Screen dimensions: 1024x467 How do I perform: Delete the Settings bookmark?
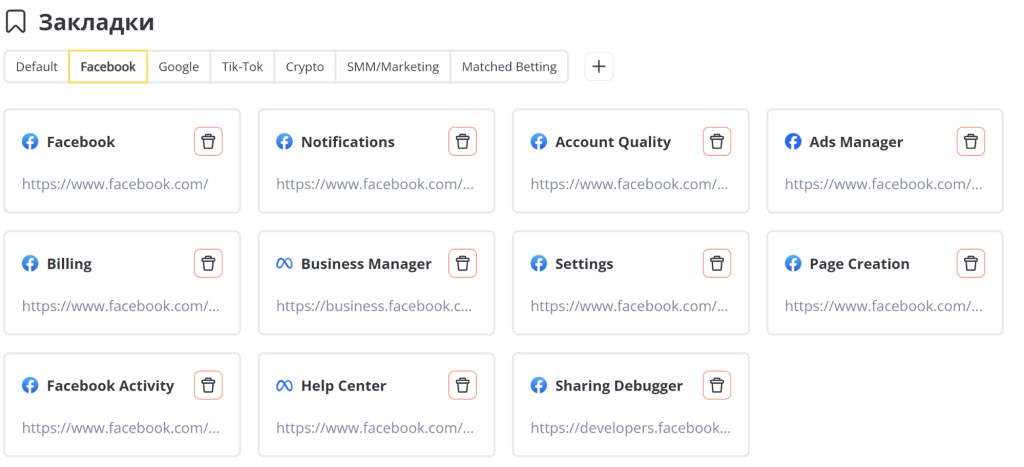click(x=717, y=263)
